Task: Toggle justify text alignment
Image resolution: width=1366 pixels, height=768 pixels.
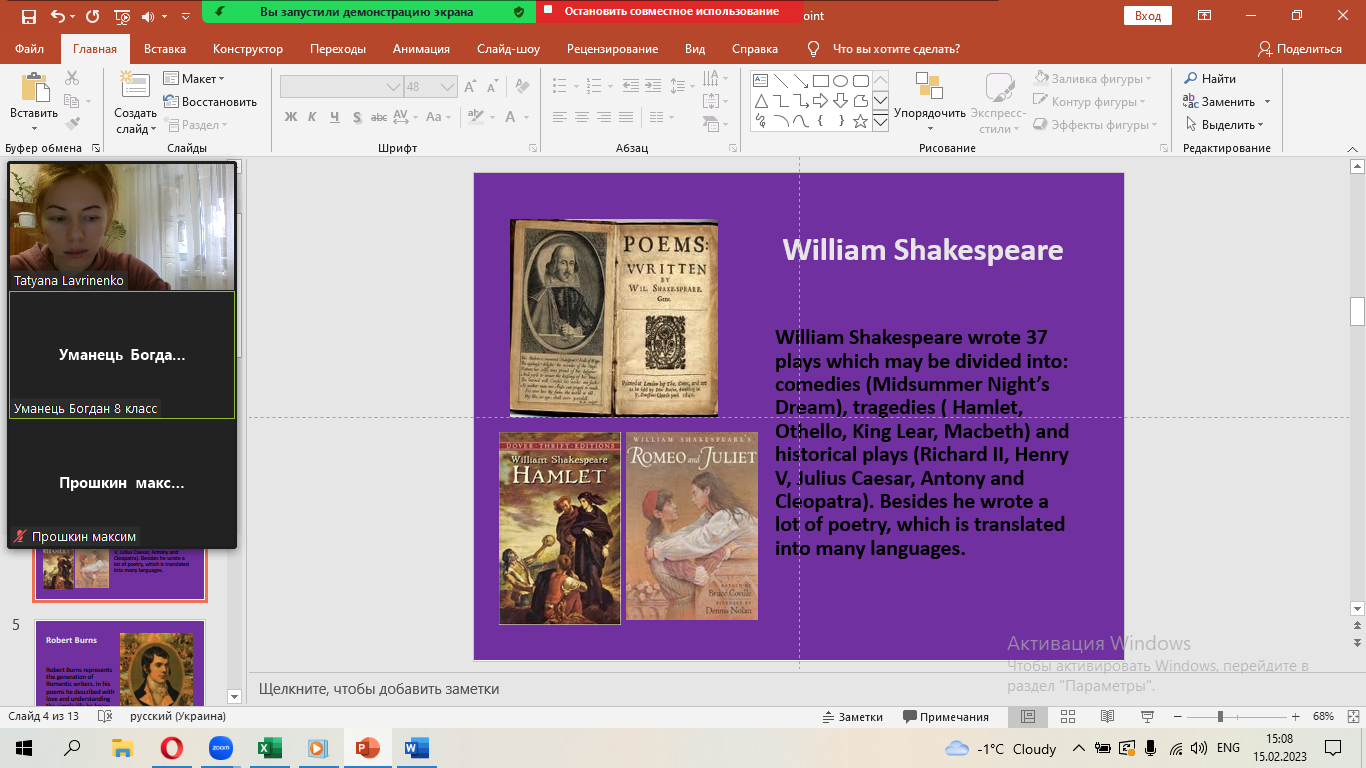Action: pos(627,117)
